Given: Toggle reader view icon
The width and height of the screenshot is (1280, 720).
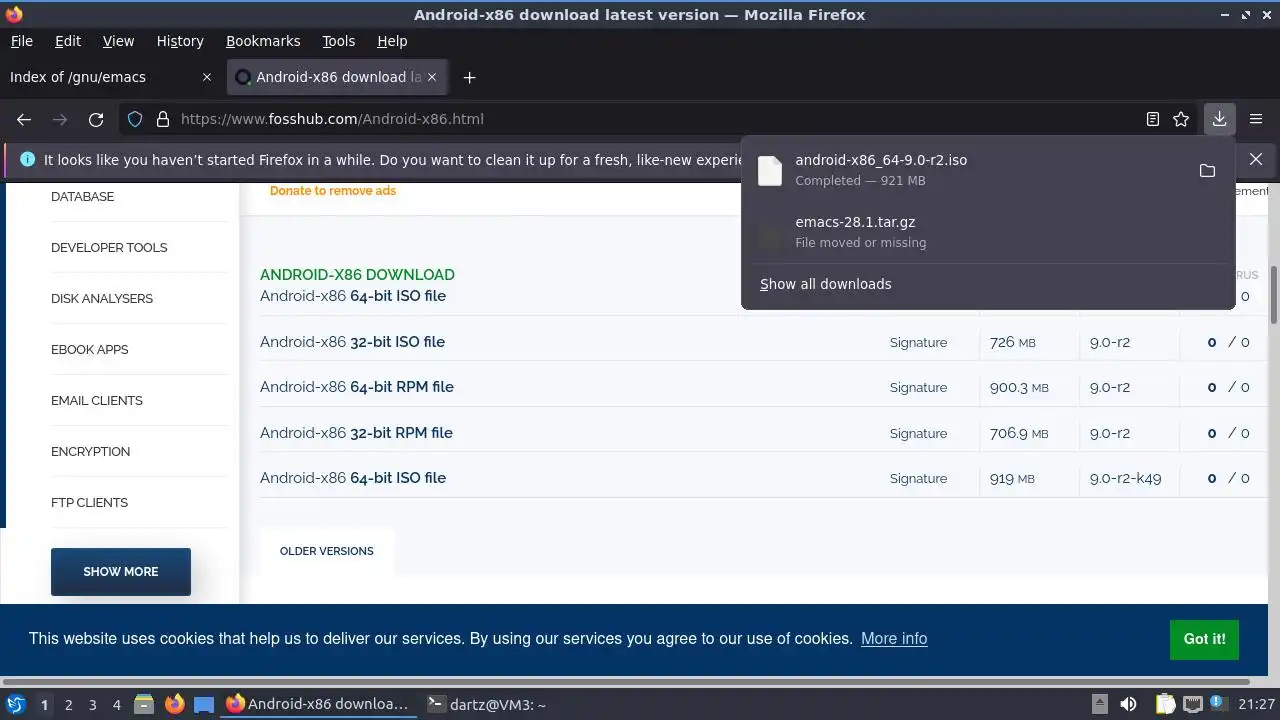Looking at the screenshot, I should coord(1153,119).
